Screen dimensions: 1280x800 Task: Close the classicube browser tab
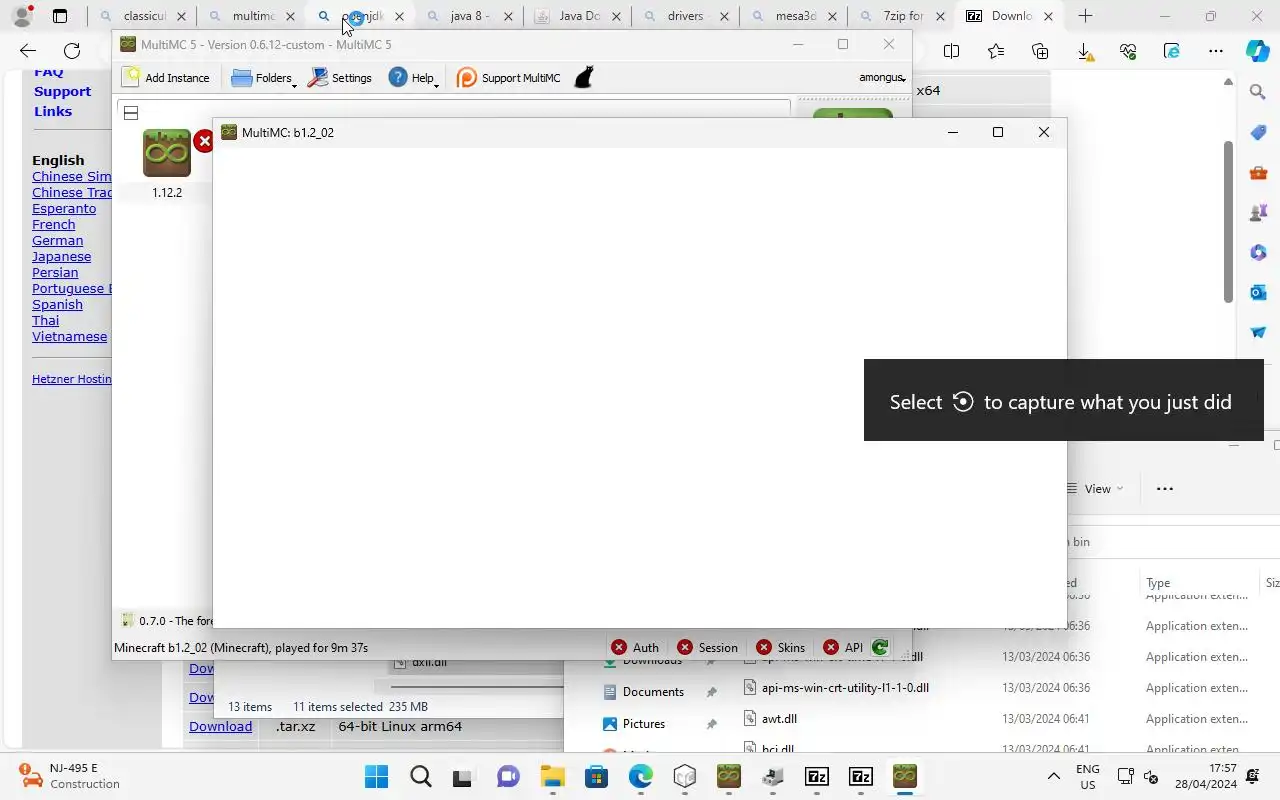pyautogui.click(x=181, y=17)
